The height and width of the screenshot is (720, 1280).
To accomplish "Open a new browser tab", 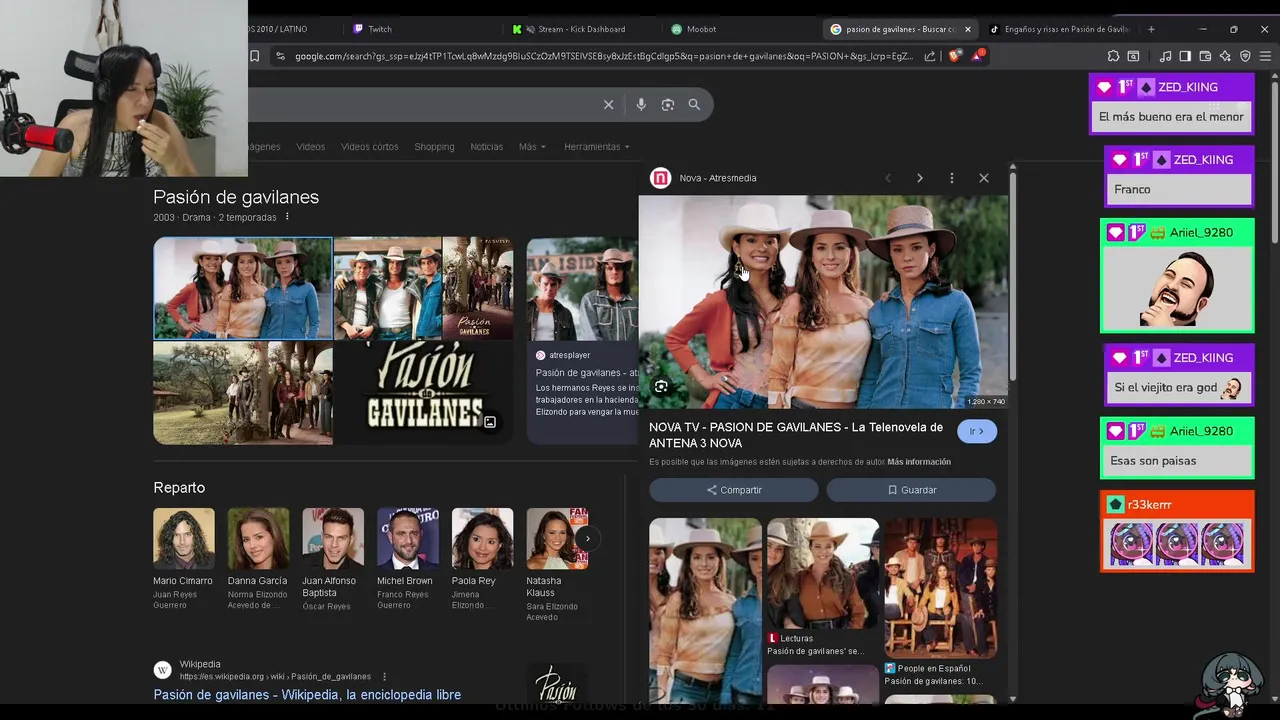I will (x=1151, y=29).
